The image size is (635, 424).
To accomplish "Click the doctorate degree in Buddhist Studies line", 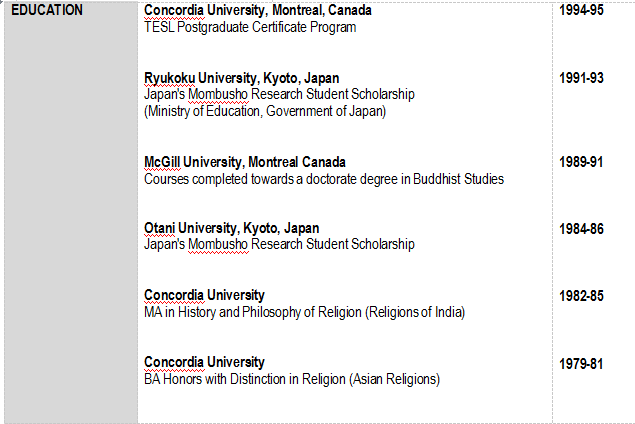I will (x=323, y=179).
